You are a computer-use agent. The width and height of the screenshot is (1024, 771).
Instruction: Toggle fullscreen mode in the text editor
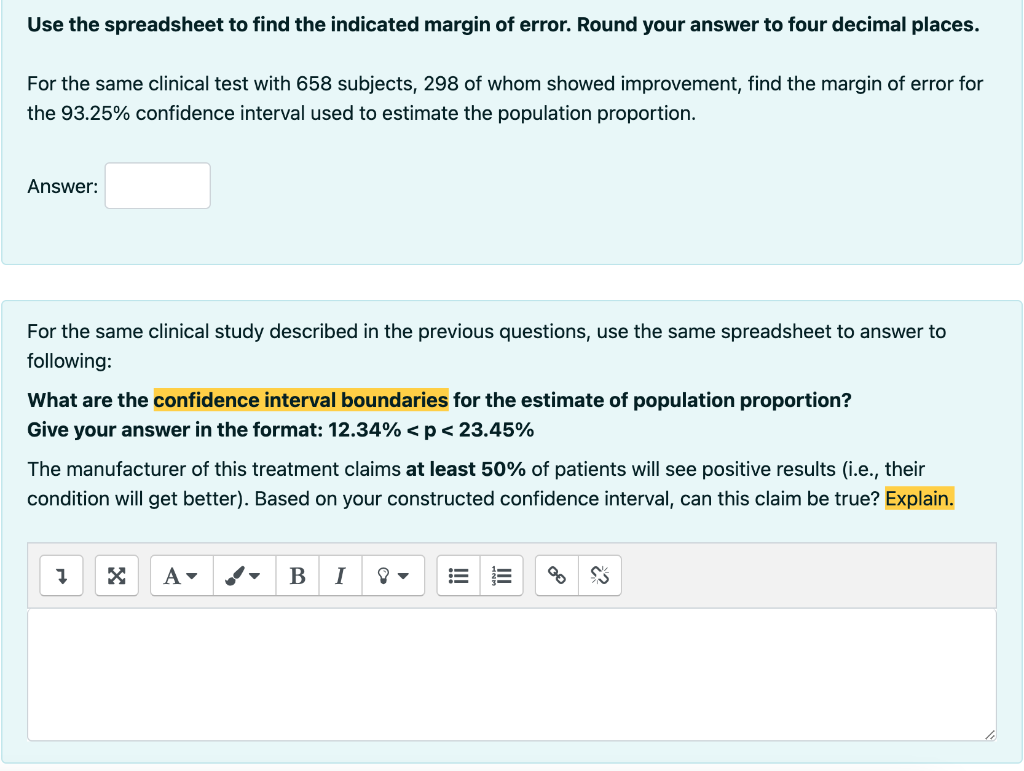[116, 575]
